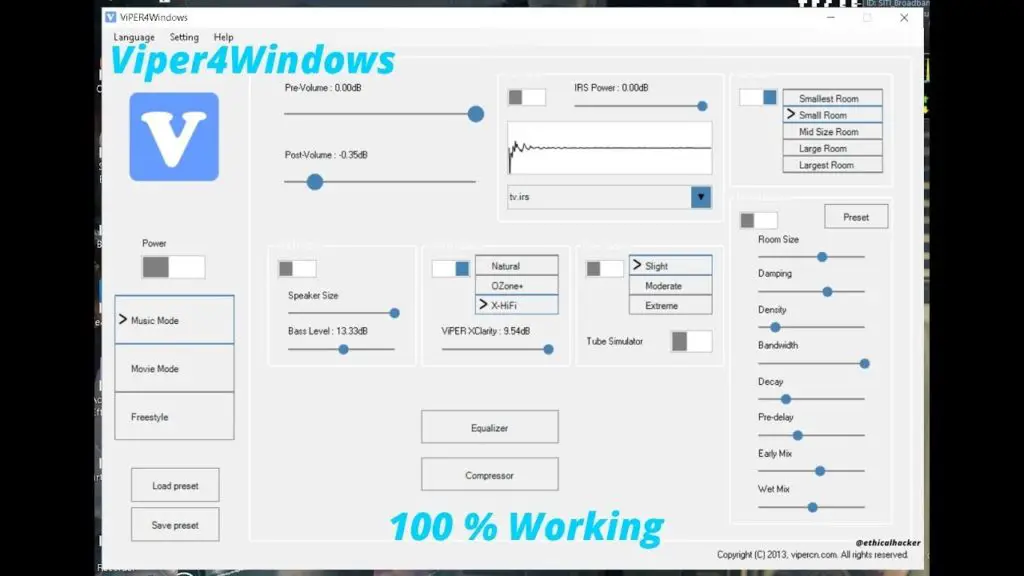Click the Early Mix slider handle
The image size is (1024, 576).
(820, 471)
